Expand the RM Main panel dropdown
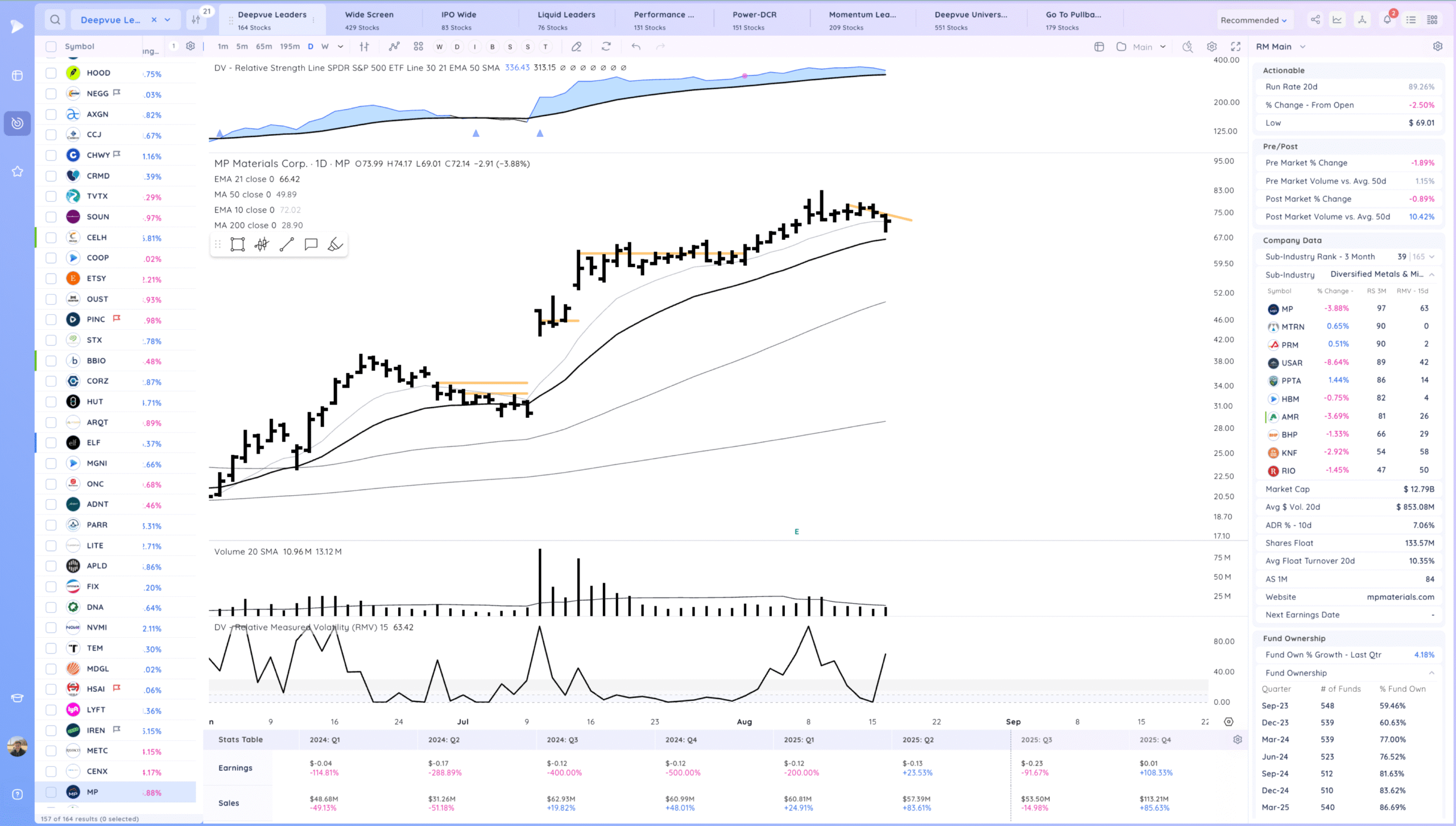This screenshot has width=1456, height=826. [x=1302, y=47]
